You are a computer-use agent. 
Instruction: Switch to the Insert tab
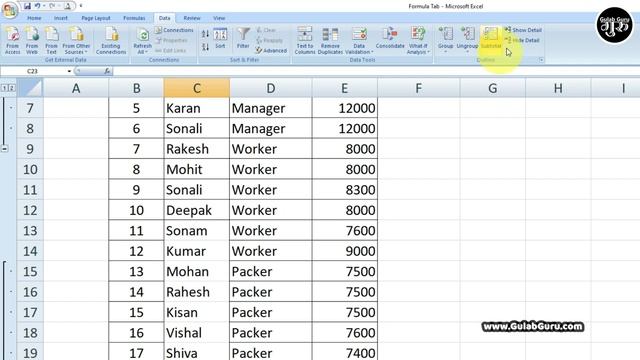[x=61, y=18]
